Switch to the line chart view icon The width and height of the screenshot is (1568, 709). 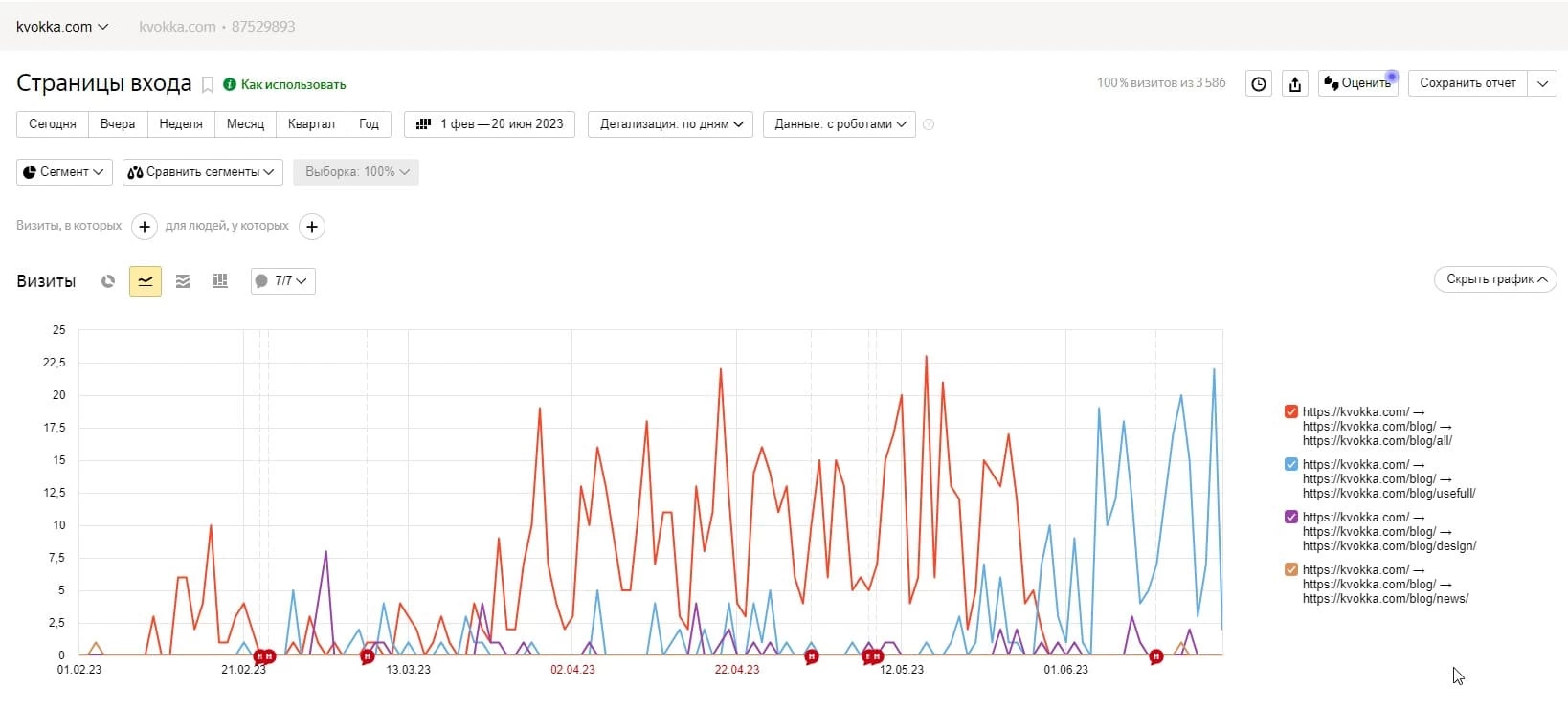tap(146, 281)
